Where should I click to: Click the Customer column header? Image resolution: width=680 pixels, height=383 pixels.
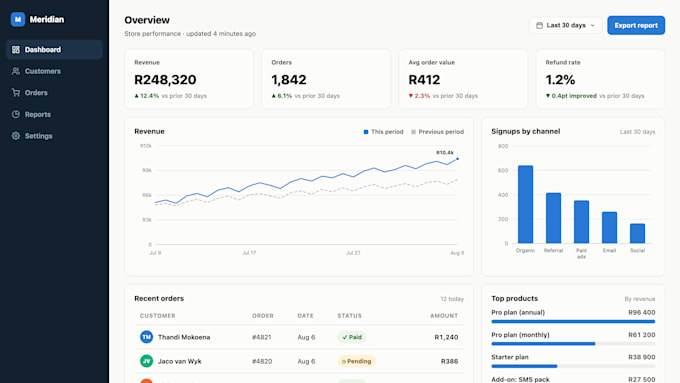[x=157, y=316]
